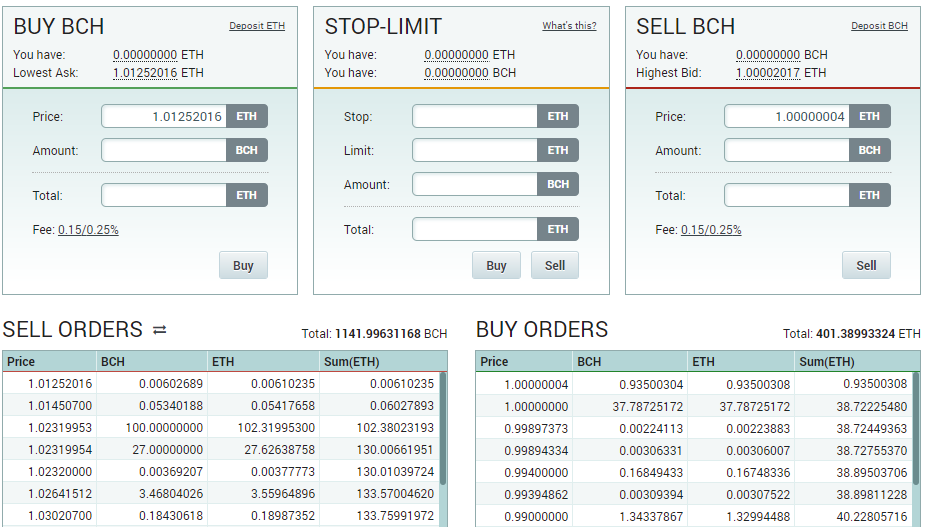937x527 pixels.
Task: Click sell order amount 100.00000000 BCH
Action: click(x=164, y=428)
